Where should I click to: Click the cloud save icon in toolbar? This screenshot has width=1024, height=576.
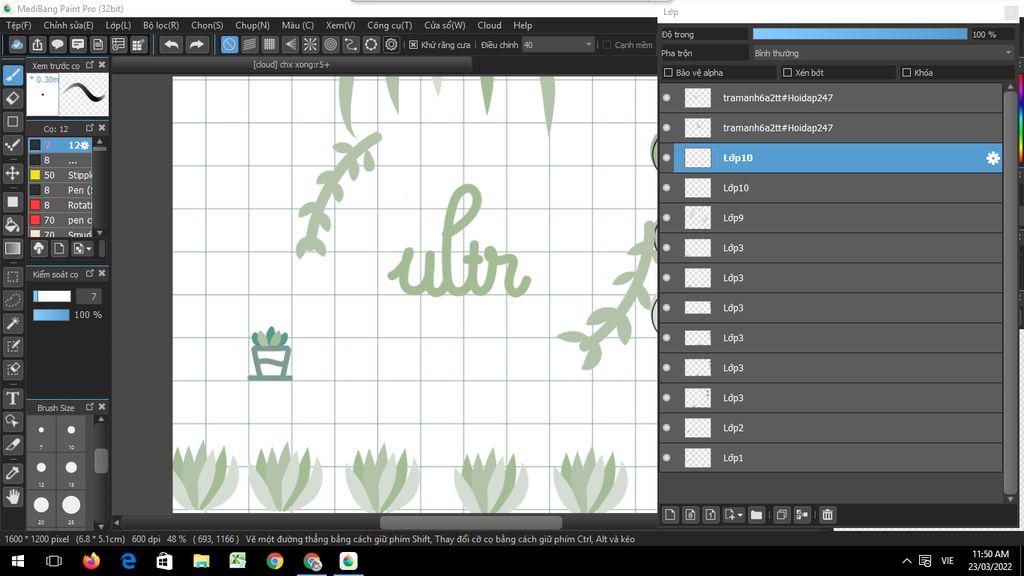point(16,44)
